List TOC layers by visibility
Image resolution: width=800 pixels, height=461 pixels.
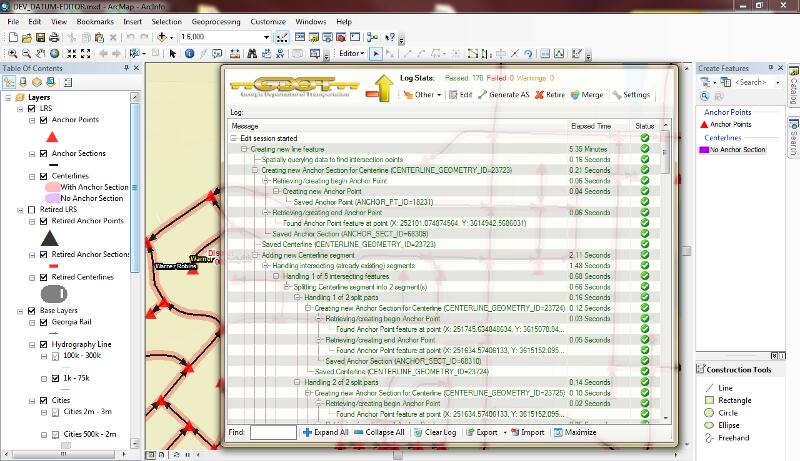pyautogui.click(x=37, y=82)
